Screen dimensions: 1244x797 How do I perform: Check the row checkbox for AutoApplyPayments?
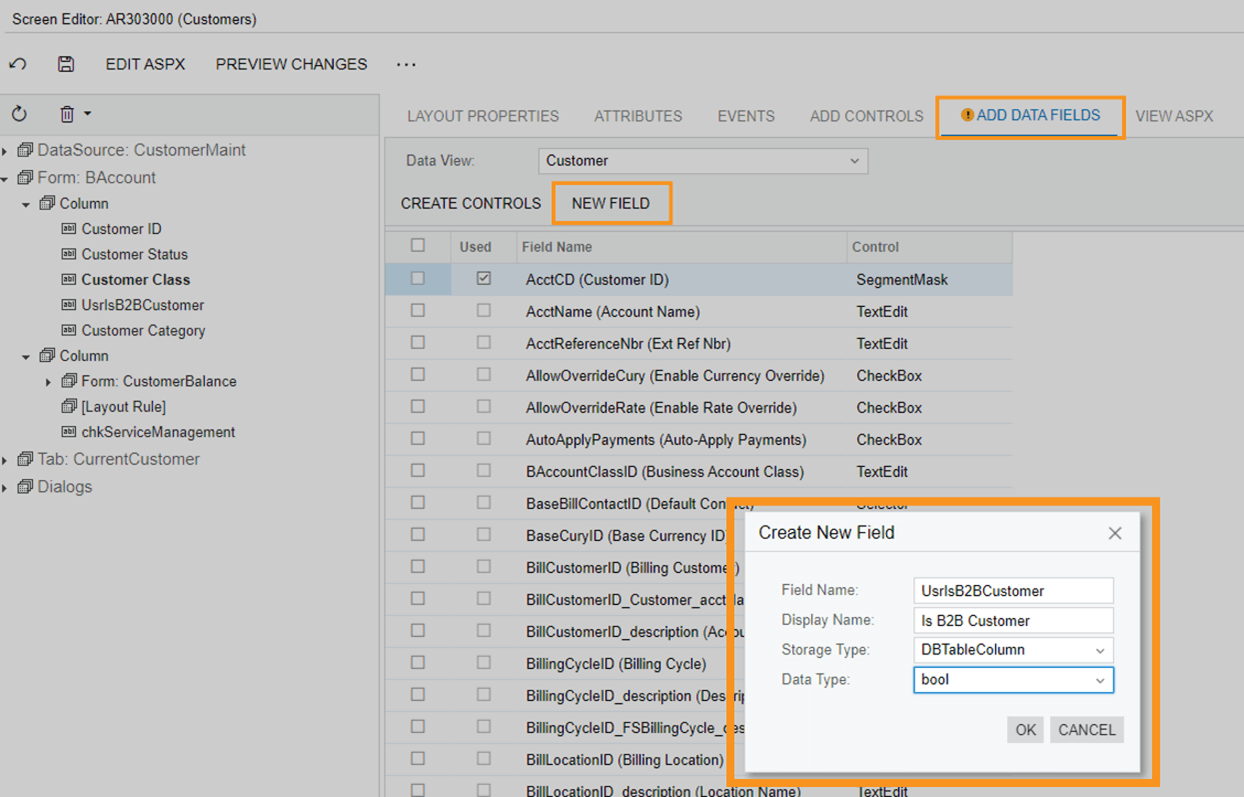click(x=418, y=439)
